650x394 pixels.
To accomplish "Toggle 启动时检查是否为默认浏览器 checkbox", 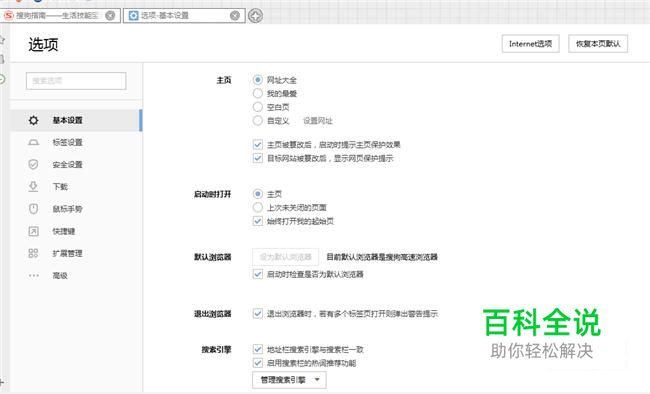I will coord(258,274).
